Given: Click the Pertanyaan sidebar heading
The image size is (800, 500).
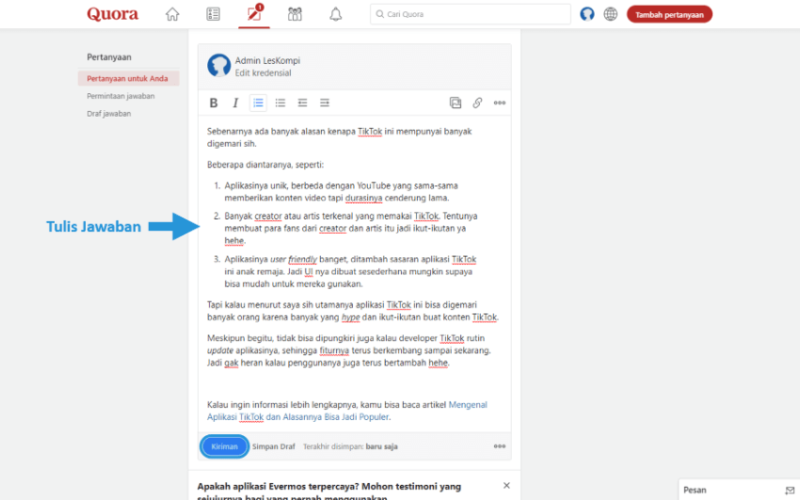Looking at the screenshot, I should click(x=109, y=57).
